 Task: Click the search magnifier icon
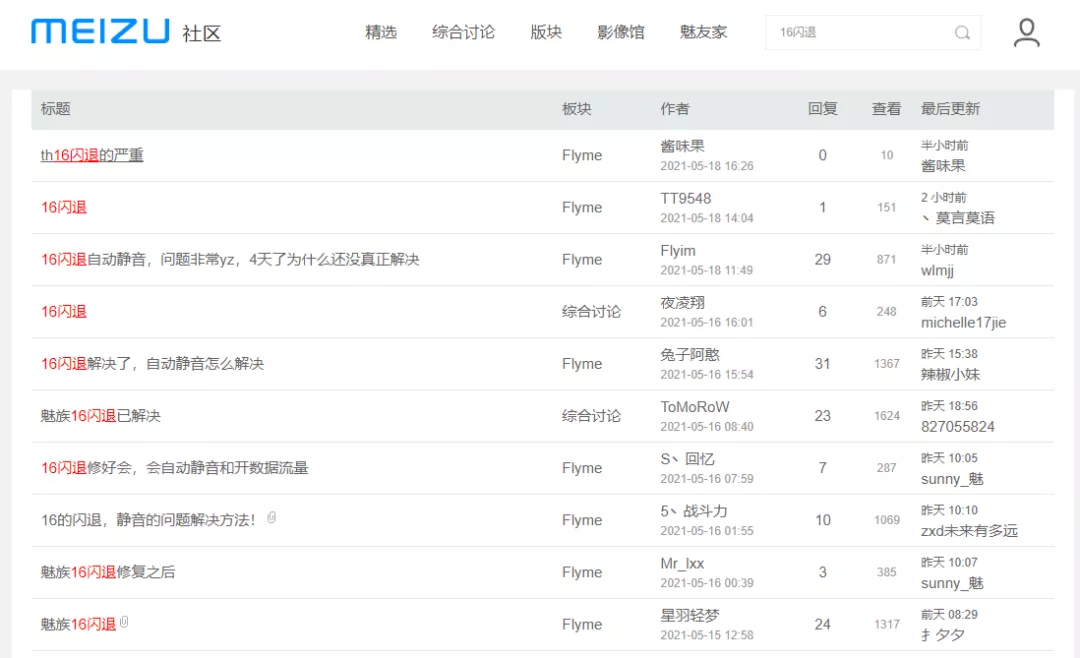click(962, 32)
